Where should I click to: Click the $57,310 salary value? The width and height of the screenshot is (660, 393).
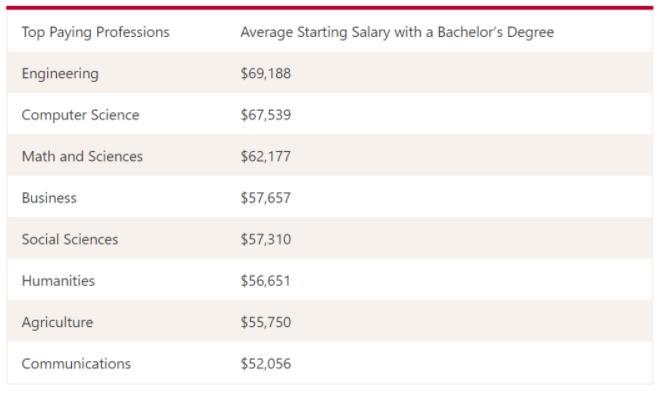coord(266,239)
